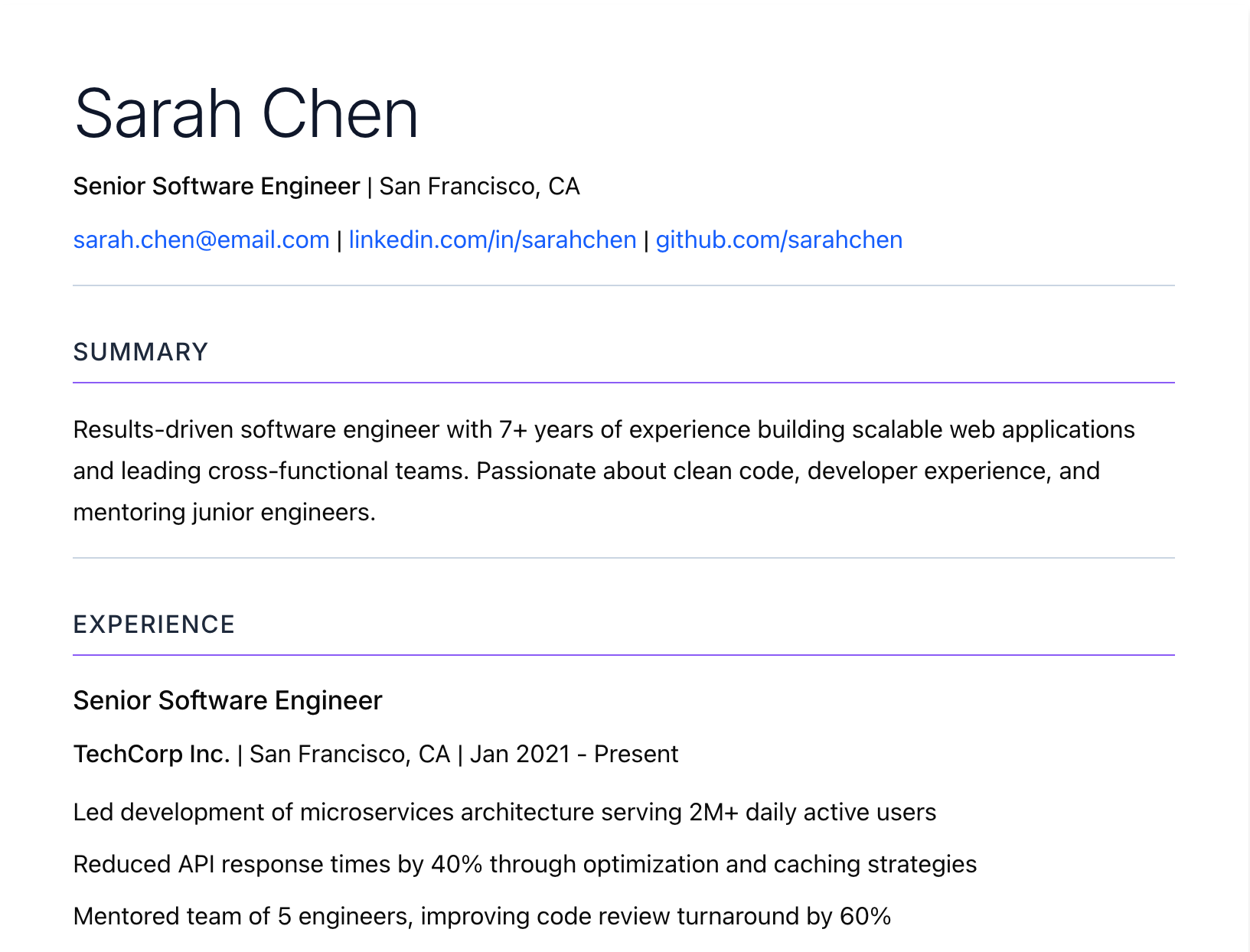Click the Reduced API response times line
Image resolution: width=1250 pixels, height=952 pixels.
(x=524, y=865)
